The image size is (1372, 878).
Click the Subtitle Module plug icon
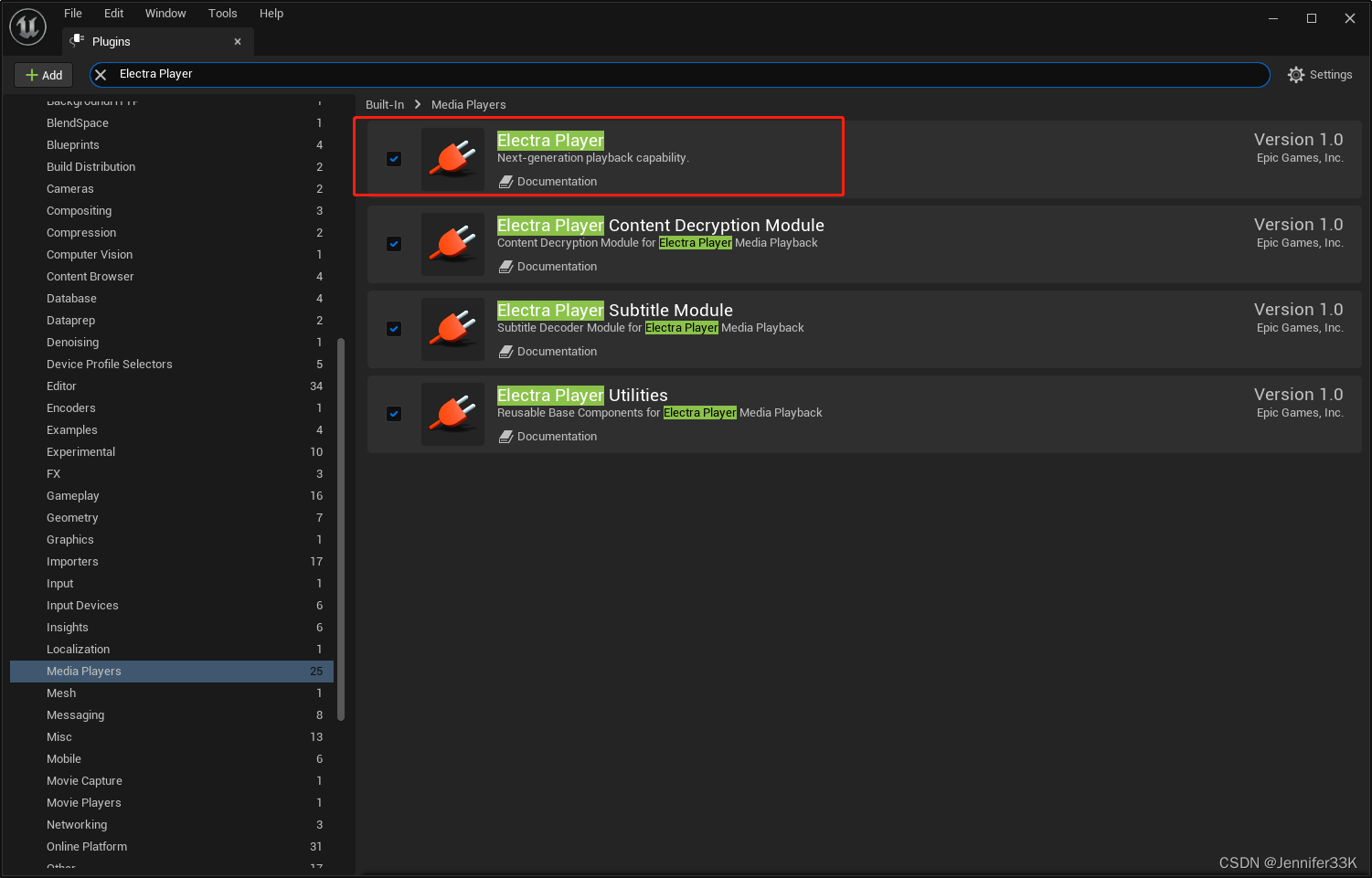point(453,329)
